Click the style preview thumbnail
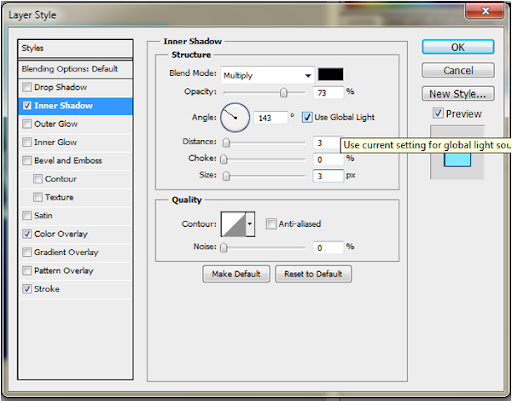 tap(457, 152)
